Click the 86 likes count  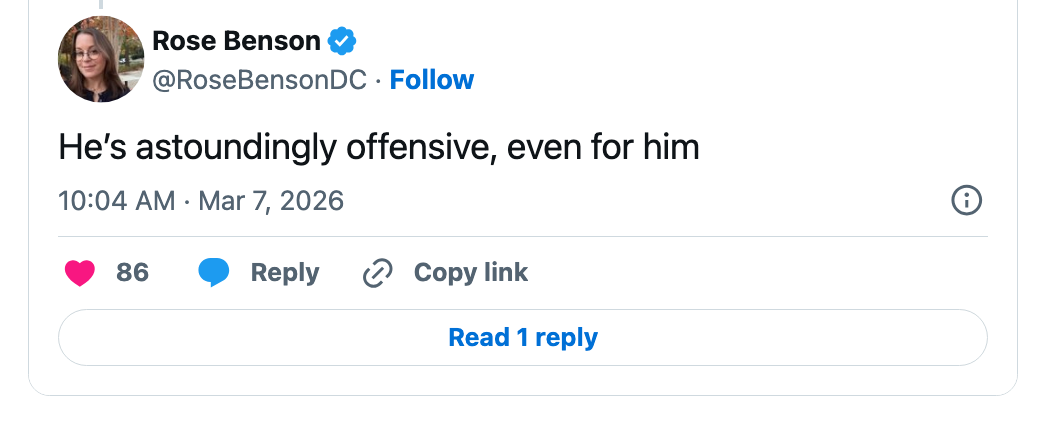click(132, 273)
